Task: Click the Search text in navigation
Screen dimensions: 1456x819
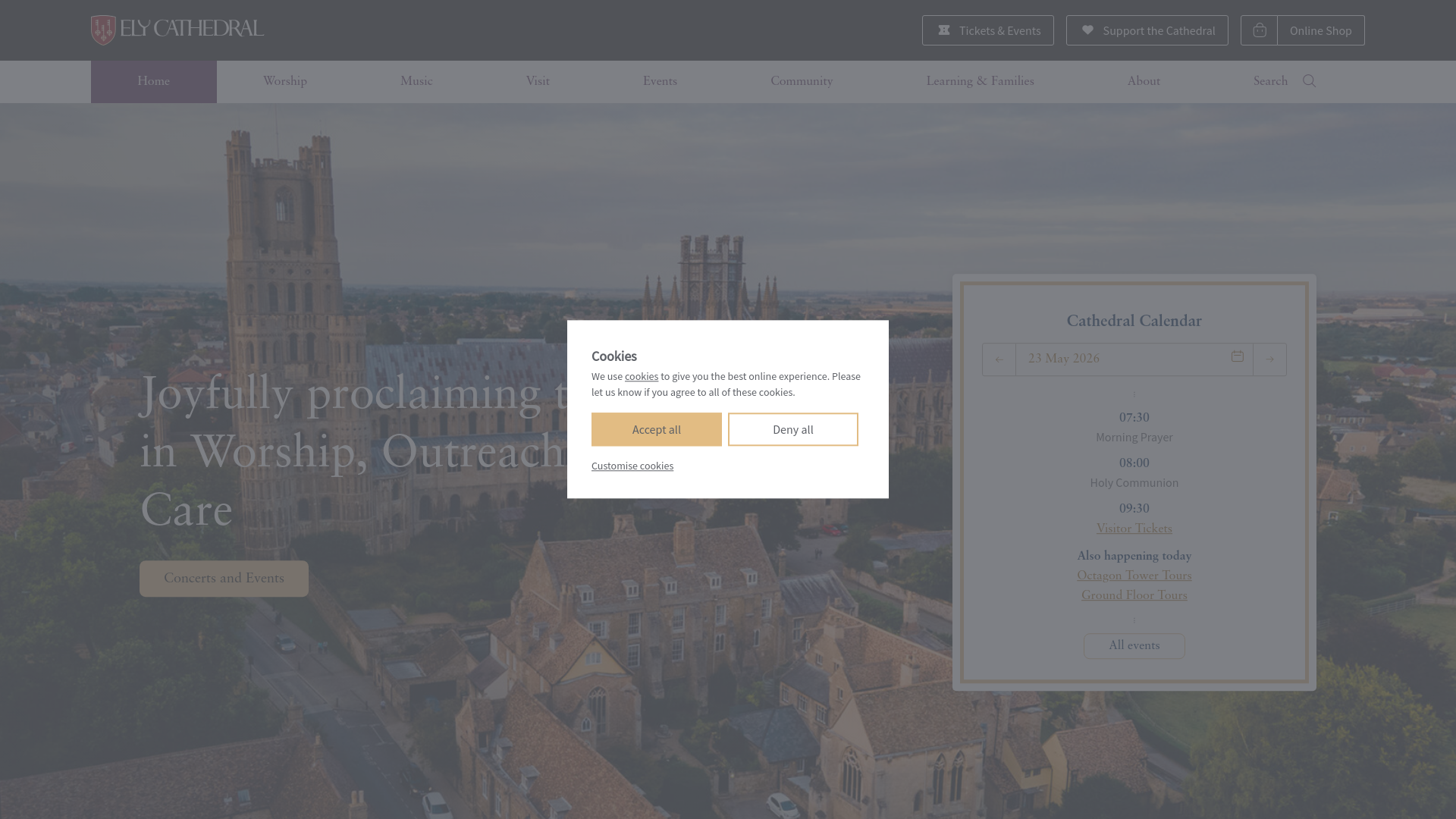Action: [1270, 81]
